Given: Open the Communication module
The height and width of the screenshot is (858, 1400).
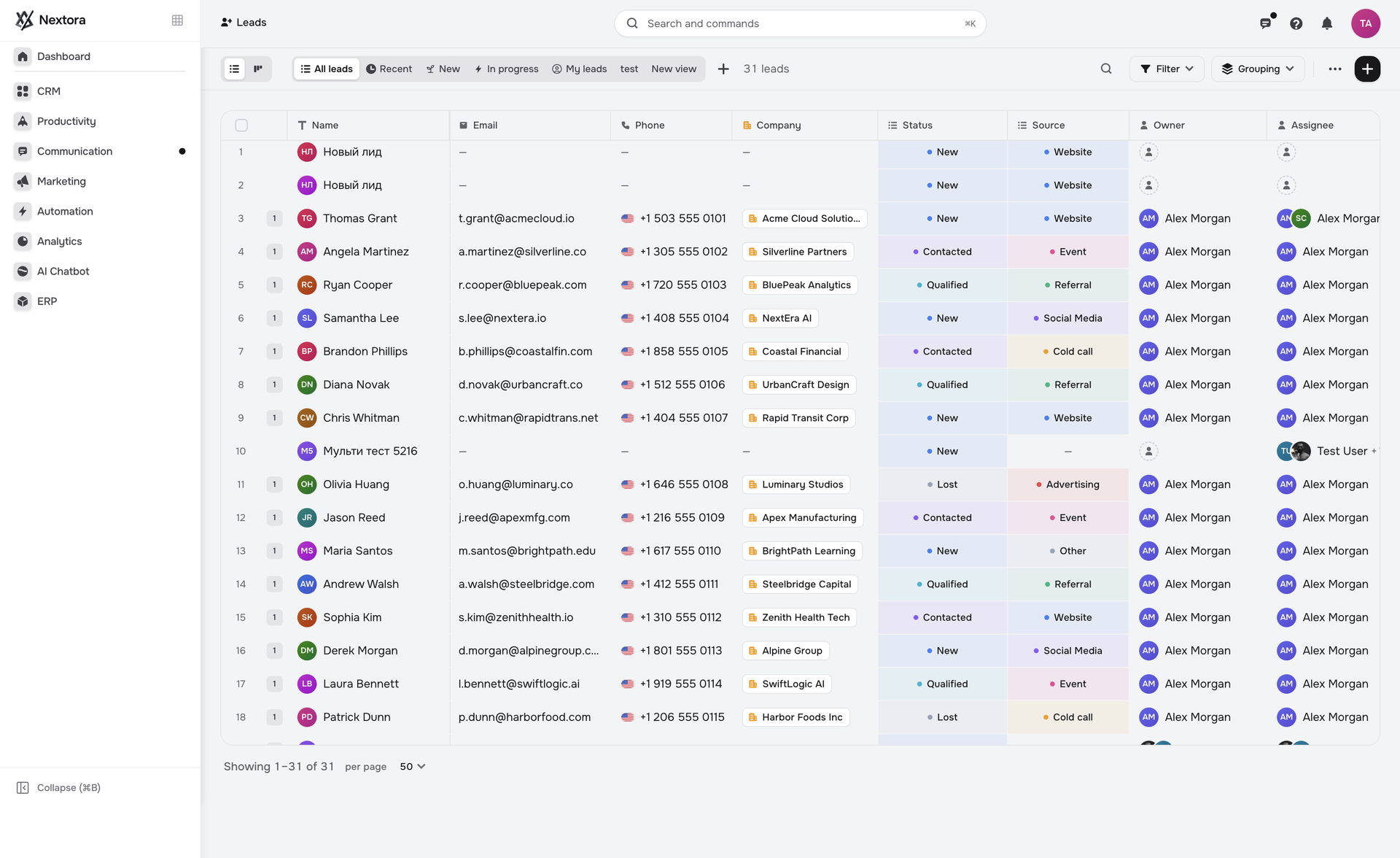Looking at the screenshot, I should pos(100,151).
